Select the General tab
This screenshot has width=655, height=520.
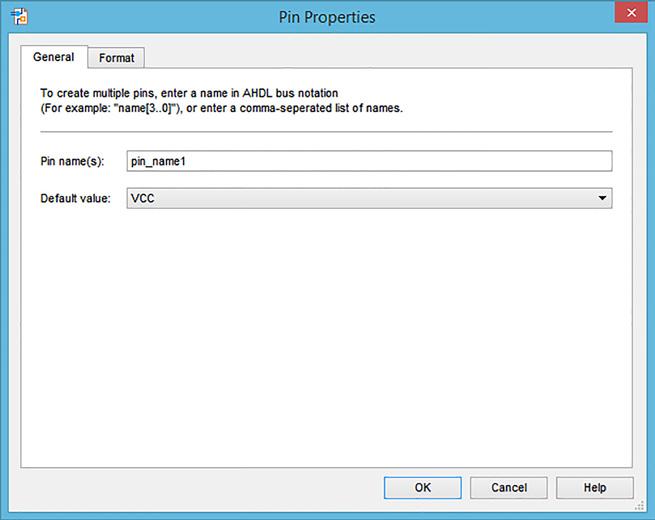point(54,57)
